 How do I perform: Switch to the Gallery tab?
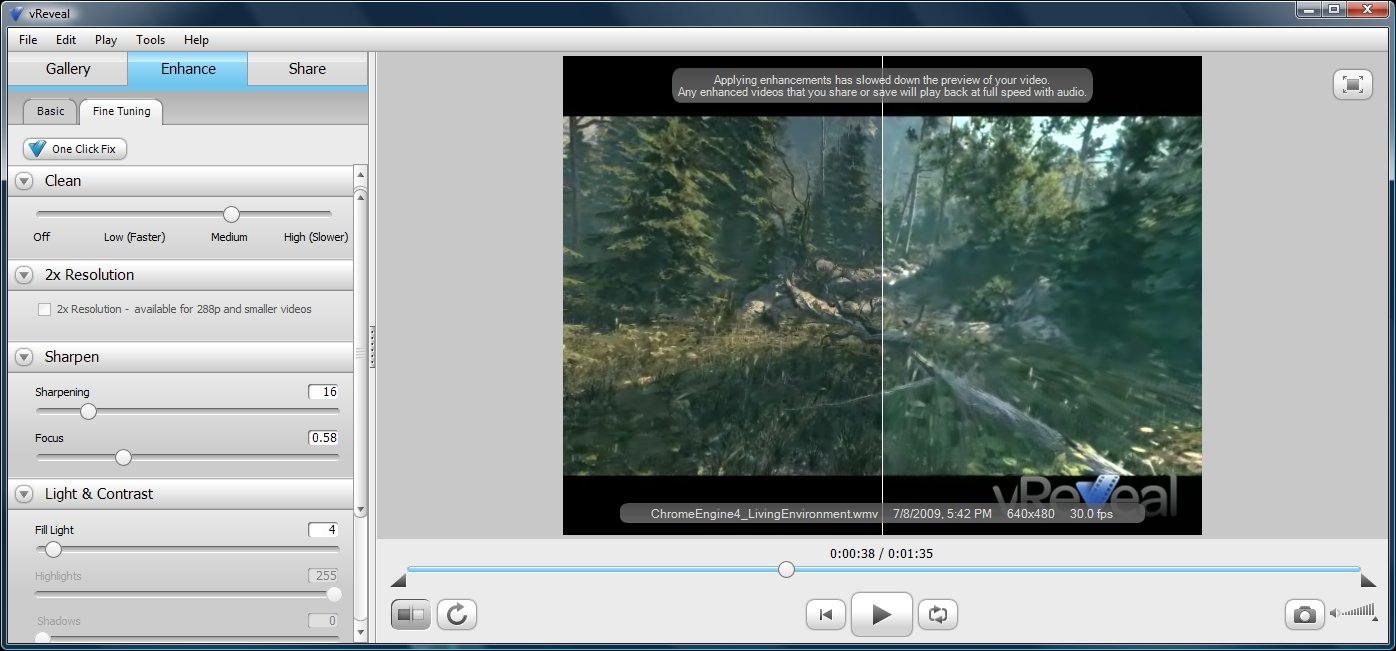click(68, 69)
